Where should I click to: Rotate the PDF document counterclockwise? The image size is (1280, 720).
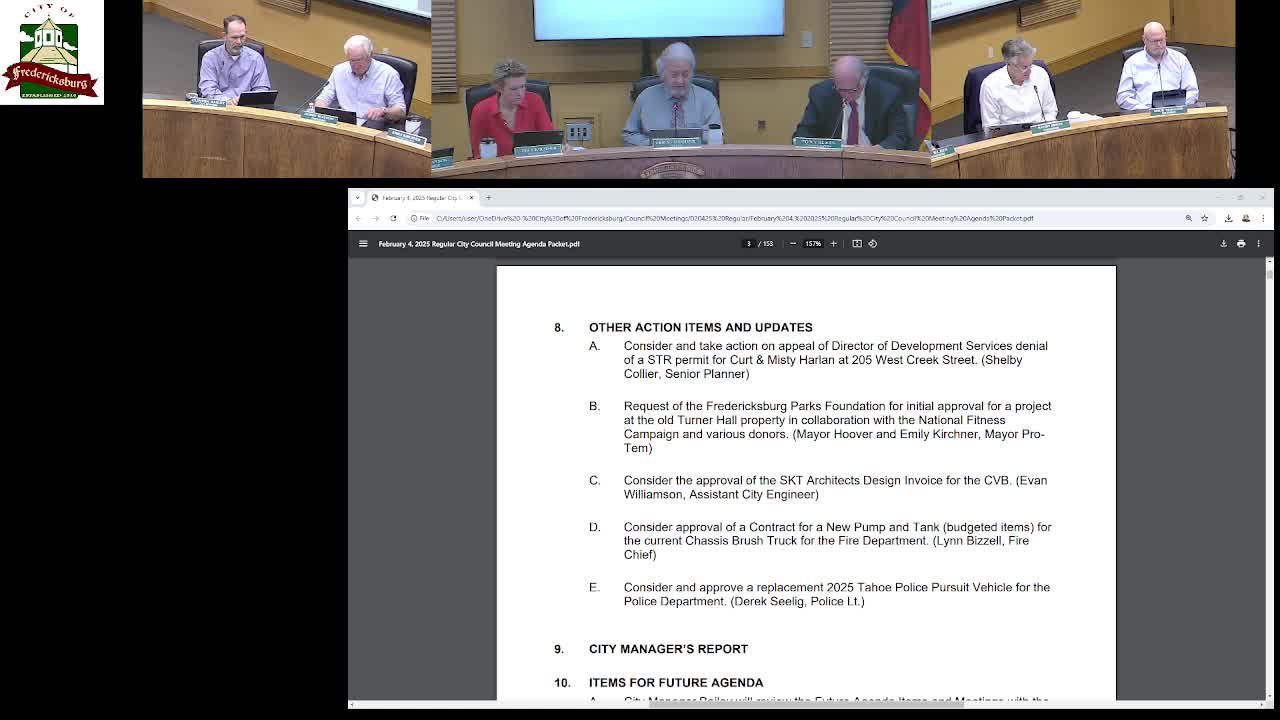(x=873, y=244)
